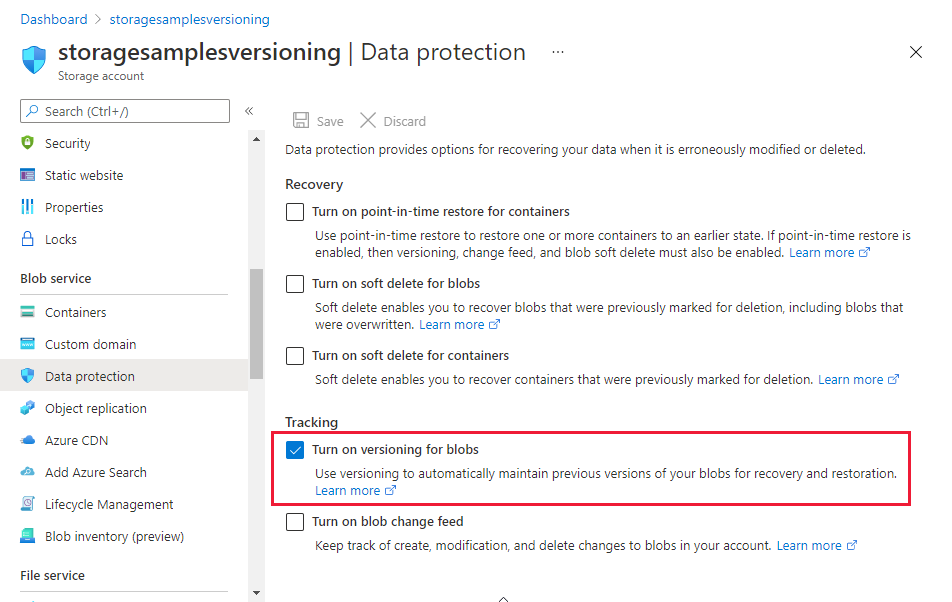Open Lifecycle Management via its icon
952x602 pixels.
coord(27,504)
